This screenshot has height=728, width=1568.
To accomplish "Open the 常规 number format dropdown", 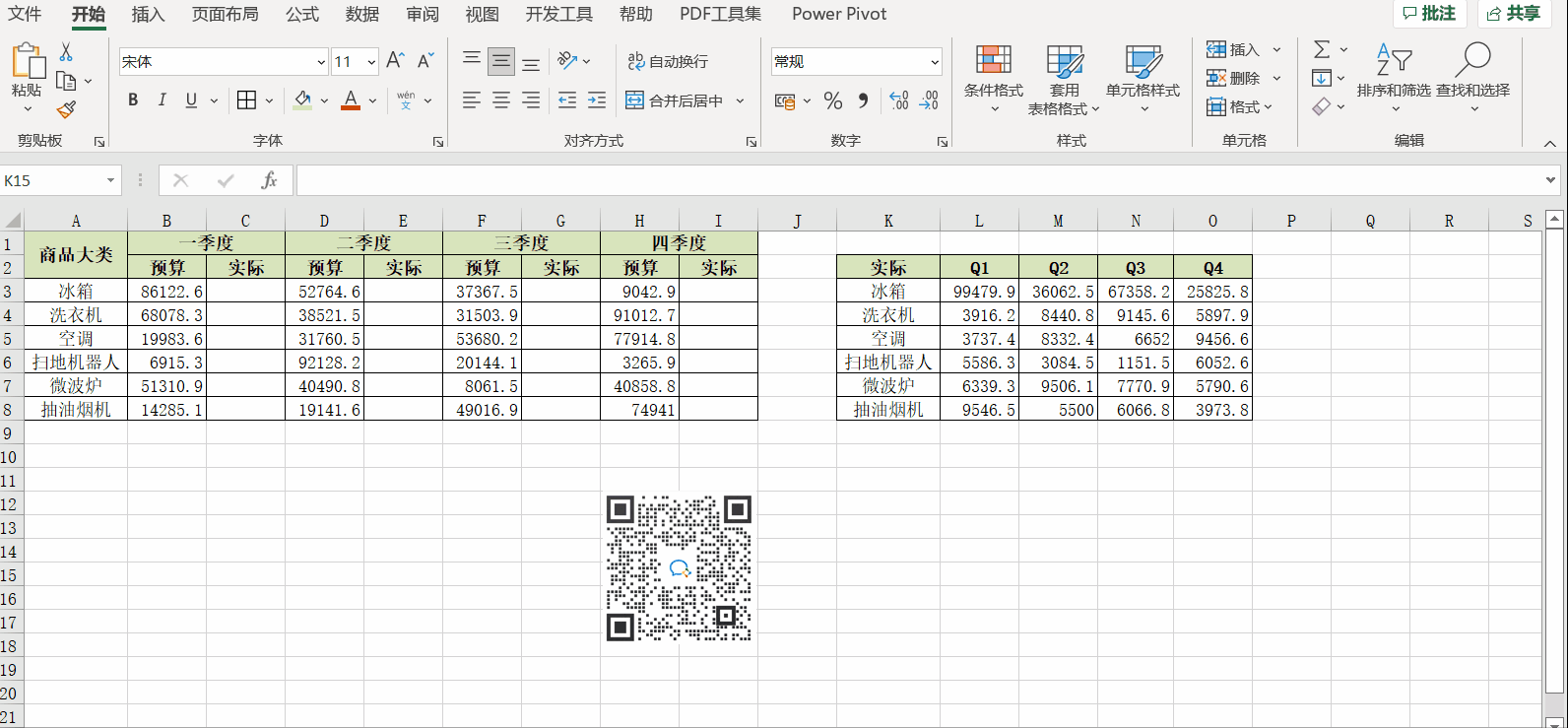I will coord(934,62).
